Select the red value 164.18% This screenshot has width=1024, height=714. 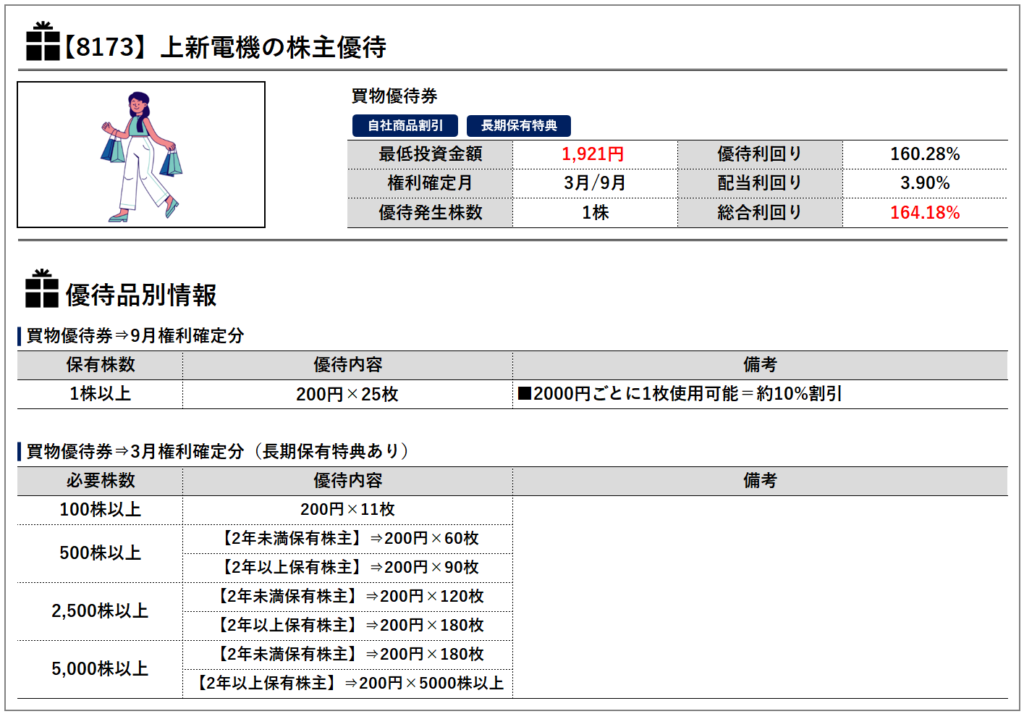tap(925, 212)
